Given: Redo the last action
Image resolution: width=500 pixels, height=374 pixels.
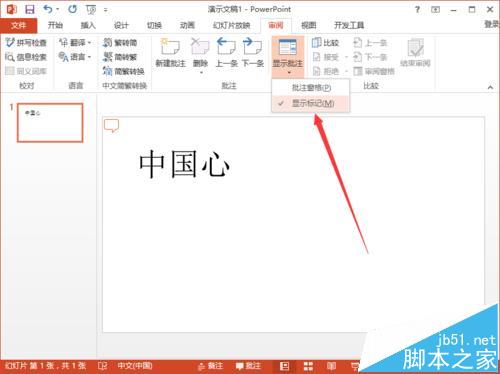Looking at the screenshot, I should (72, 9).
